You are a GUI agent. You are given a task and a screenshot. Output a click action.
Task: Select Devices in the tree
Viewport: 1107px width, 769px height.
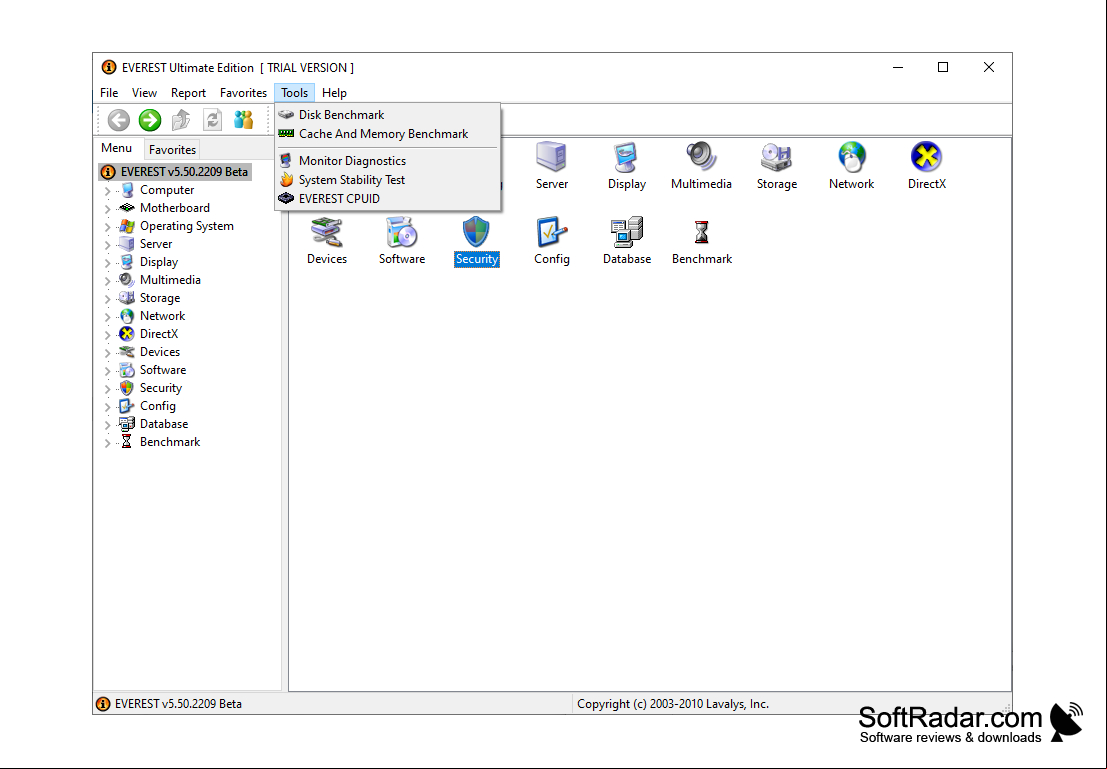coord(160,352)
